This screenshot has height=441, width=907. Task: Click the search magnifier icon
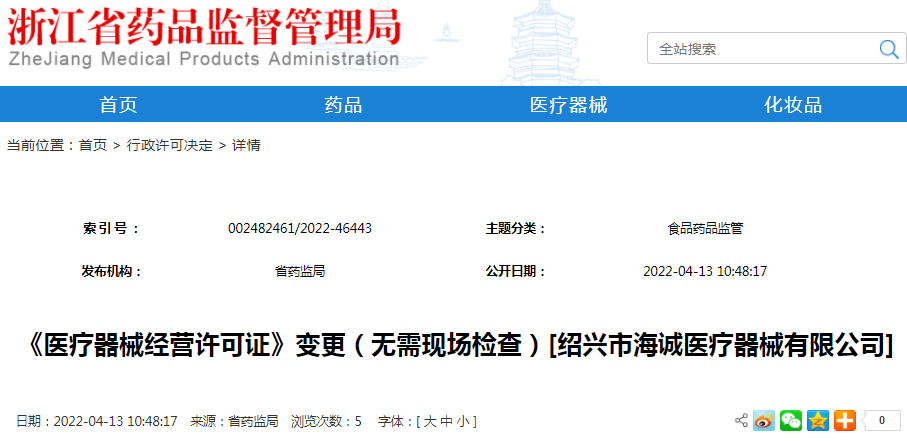[x=888, y=49]
